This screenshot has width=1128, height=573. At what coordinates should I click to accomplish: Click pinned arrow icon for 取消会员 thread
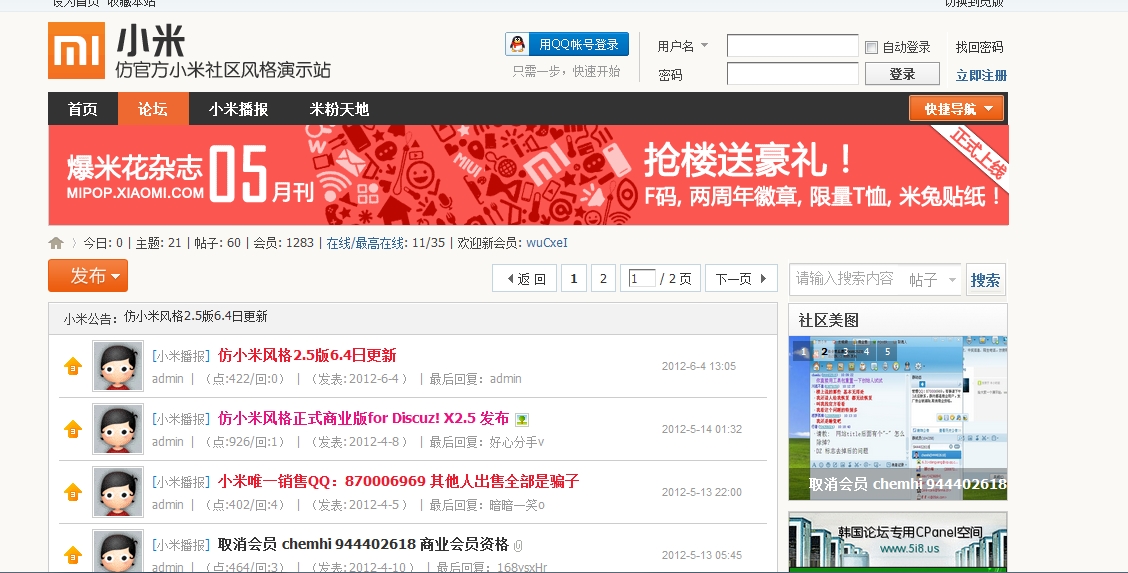73,555
